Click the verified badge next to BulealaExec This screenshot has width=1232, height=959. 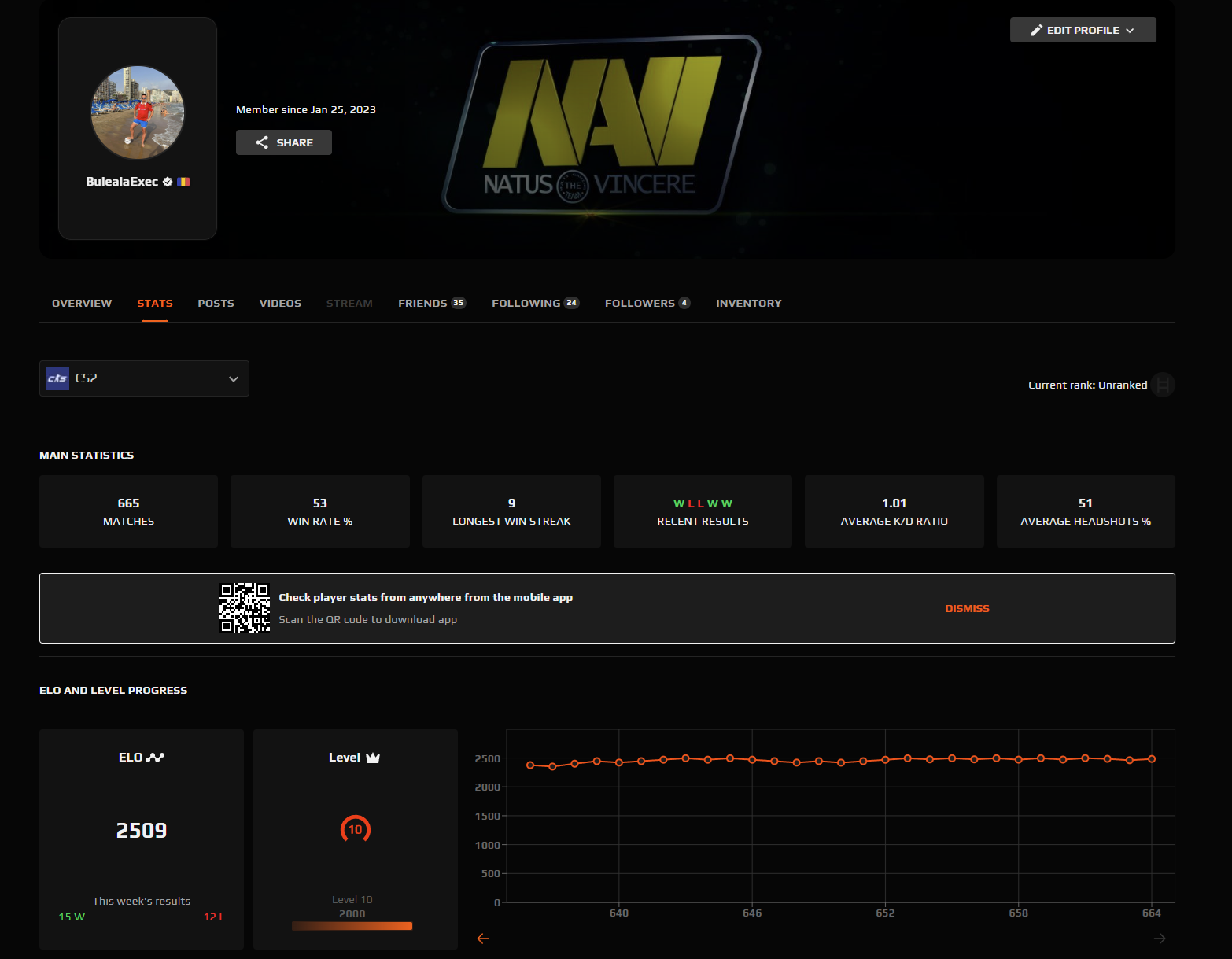coord(168,182)
